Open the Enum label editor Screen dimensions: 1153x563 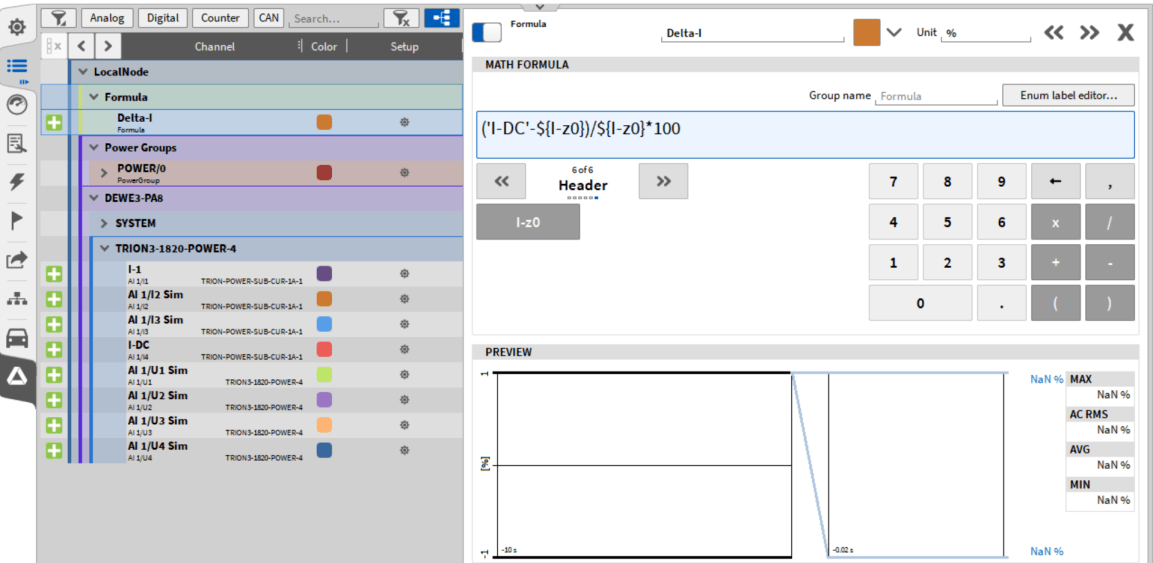click(1068, 95)
